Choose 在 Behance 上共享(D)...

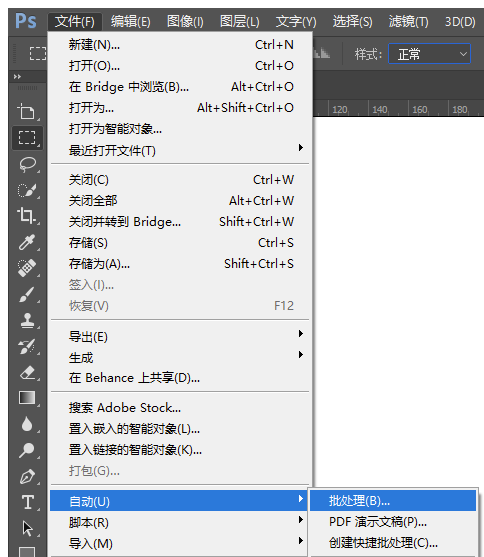click(181, 378)
